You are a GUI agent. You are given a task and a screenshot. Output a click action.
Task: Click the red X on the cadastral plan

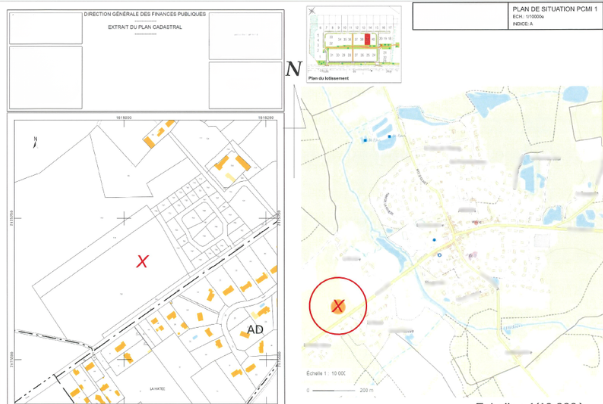(x=142, y=261)
